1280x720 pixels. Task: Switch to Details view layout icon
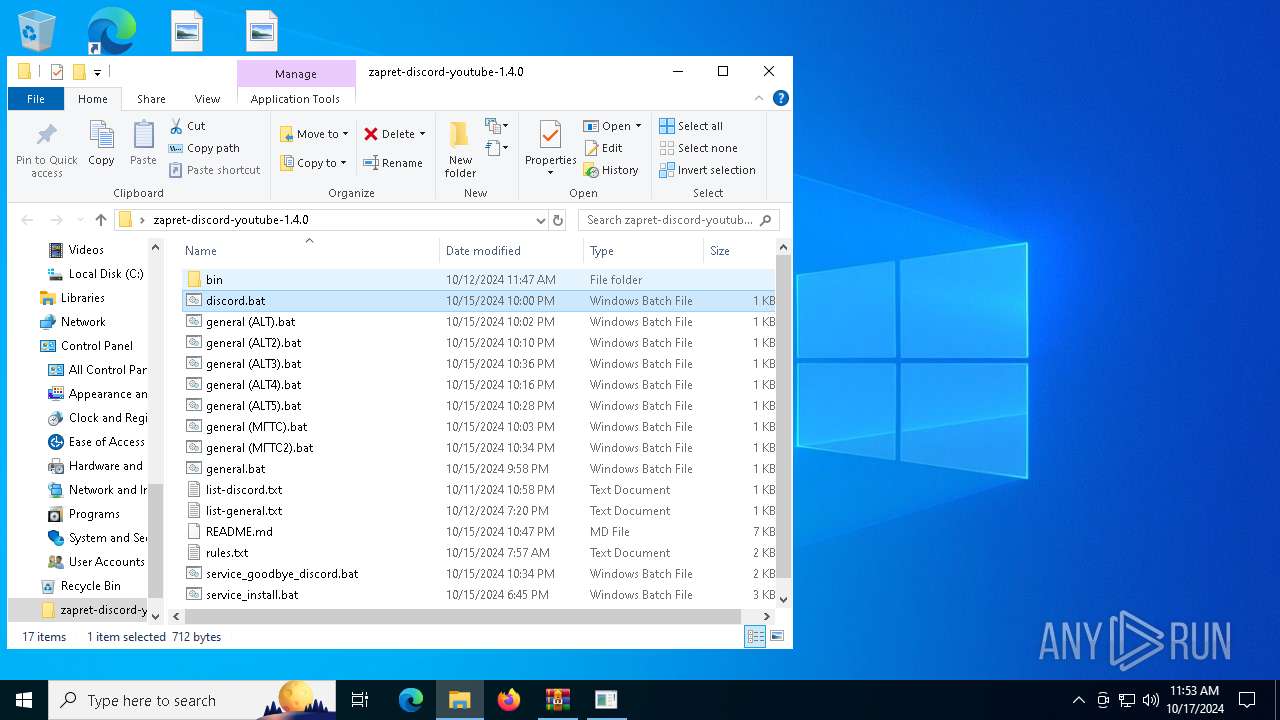point(755,636)
